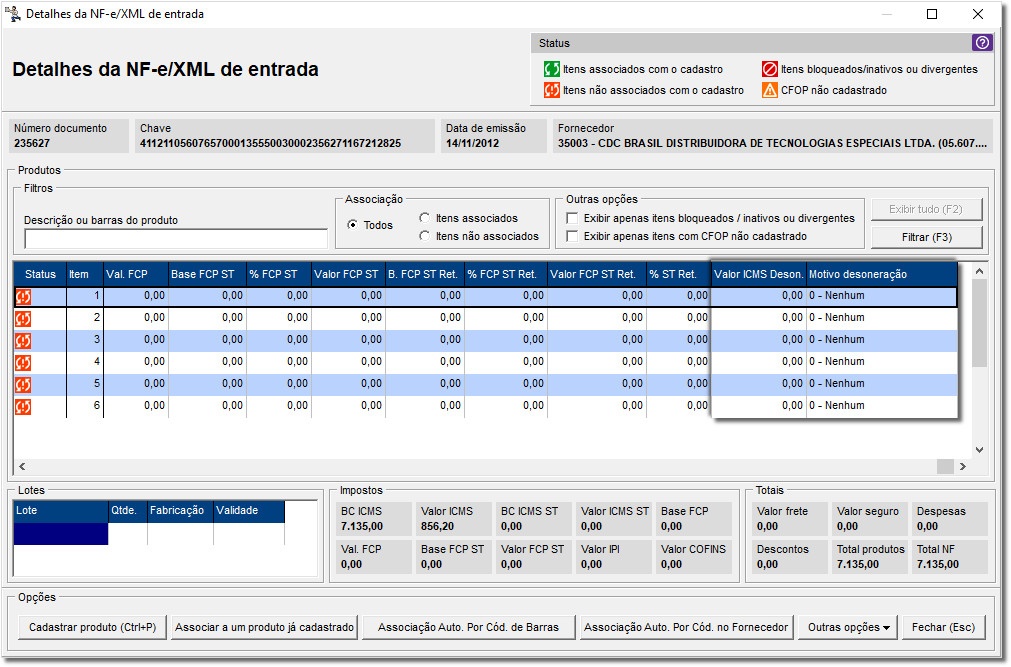Click the '% FCP ST Ret.' column header
The height and width of the screenshot is (667, 1011).
(506, 274)
